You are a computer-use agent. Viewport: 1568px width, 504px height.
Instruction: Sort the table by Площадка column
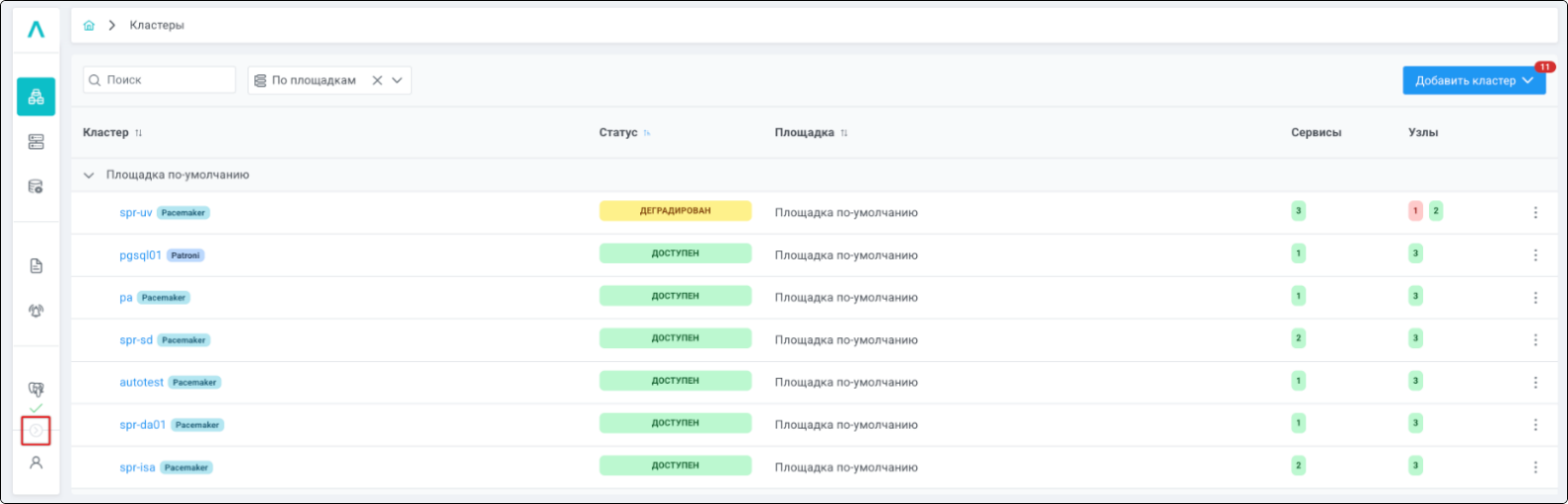point(844,133)
